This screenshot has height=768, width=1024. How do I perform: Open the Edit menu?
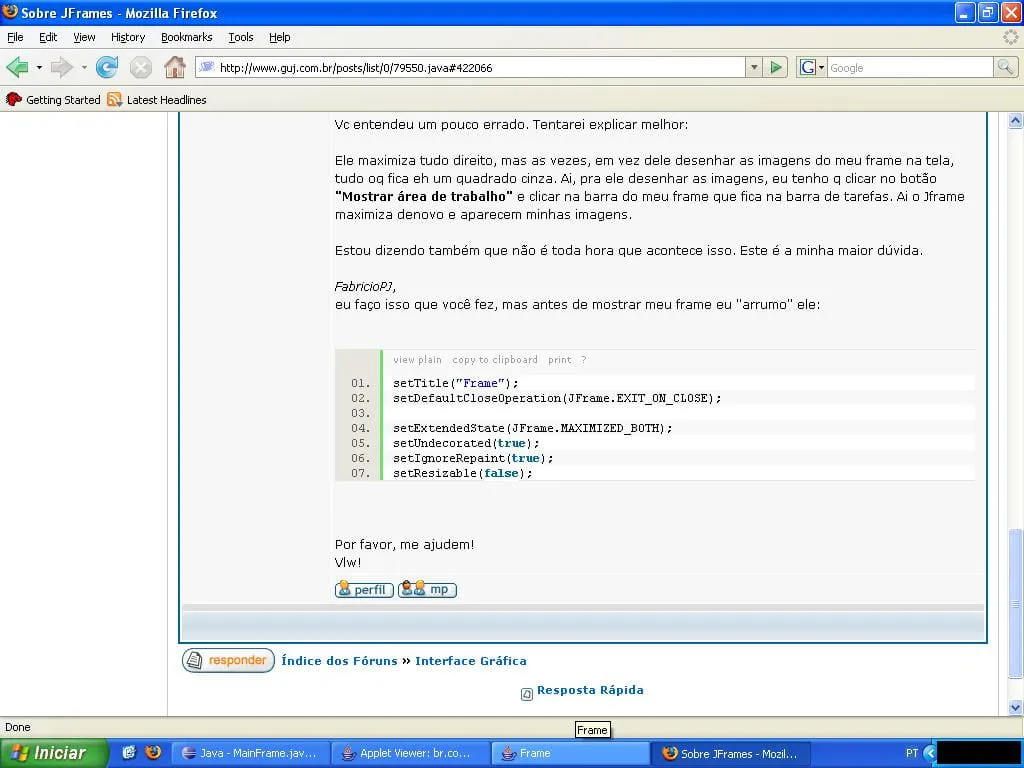click(48, 37)
